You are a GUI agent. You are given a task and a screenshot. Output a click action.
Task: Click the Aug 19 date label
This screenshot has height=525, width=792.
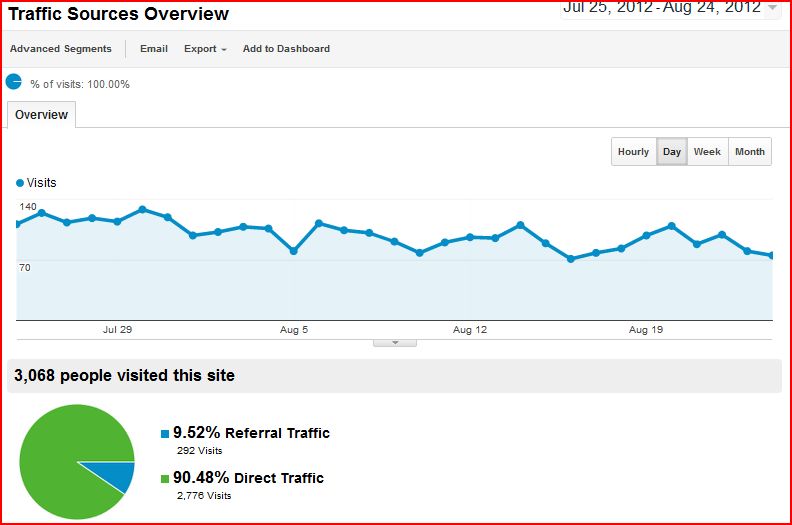coord(646,329)
